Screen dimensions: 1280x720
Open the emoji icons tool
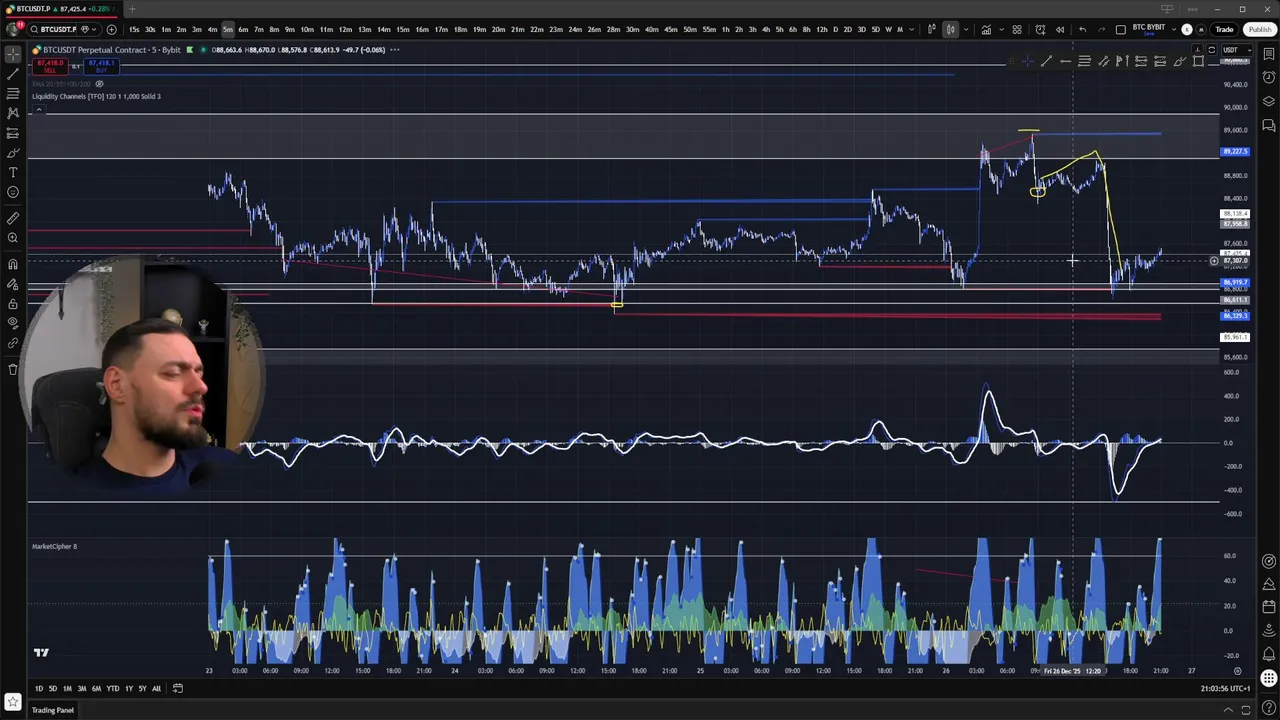[13, 192]
